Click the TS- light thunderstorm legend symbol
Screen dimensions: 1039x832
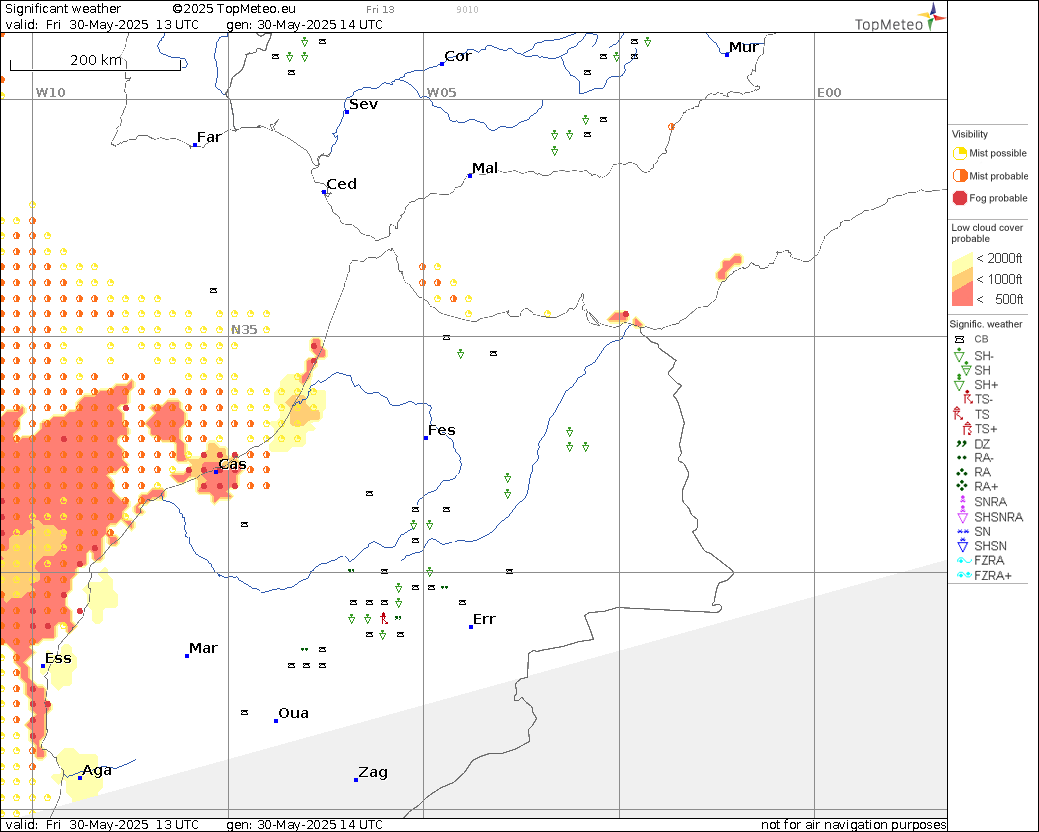tap(967, 399)
